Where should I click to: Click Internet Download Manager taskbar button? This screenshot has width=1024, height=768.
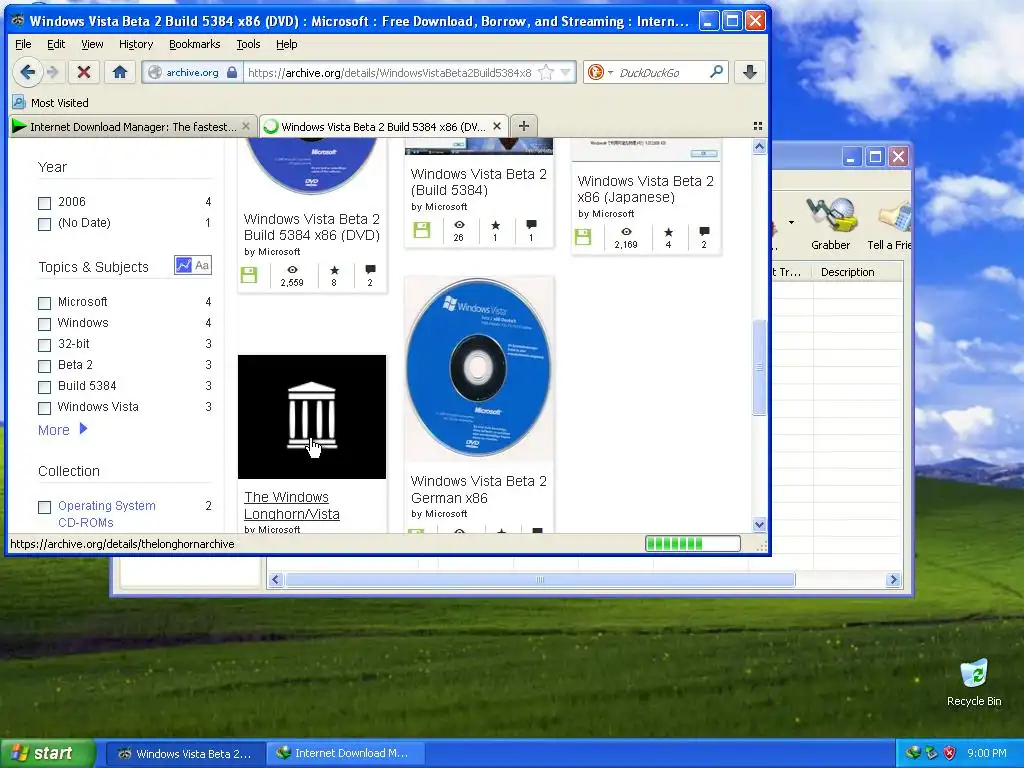coord(345,753)
